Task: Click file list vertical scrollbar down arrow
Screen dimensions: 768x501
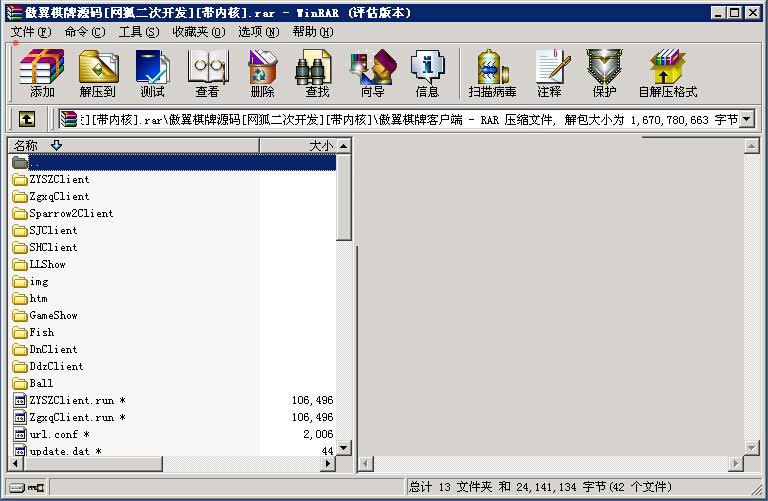Action: 344,447
